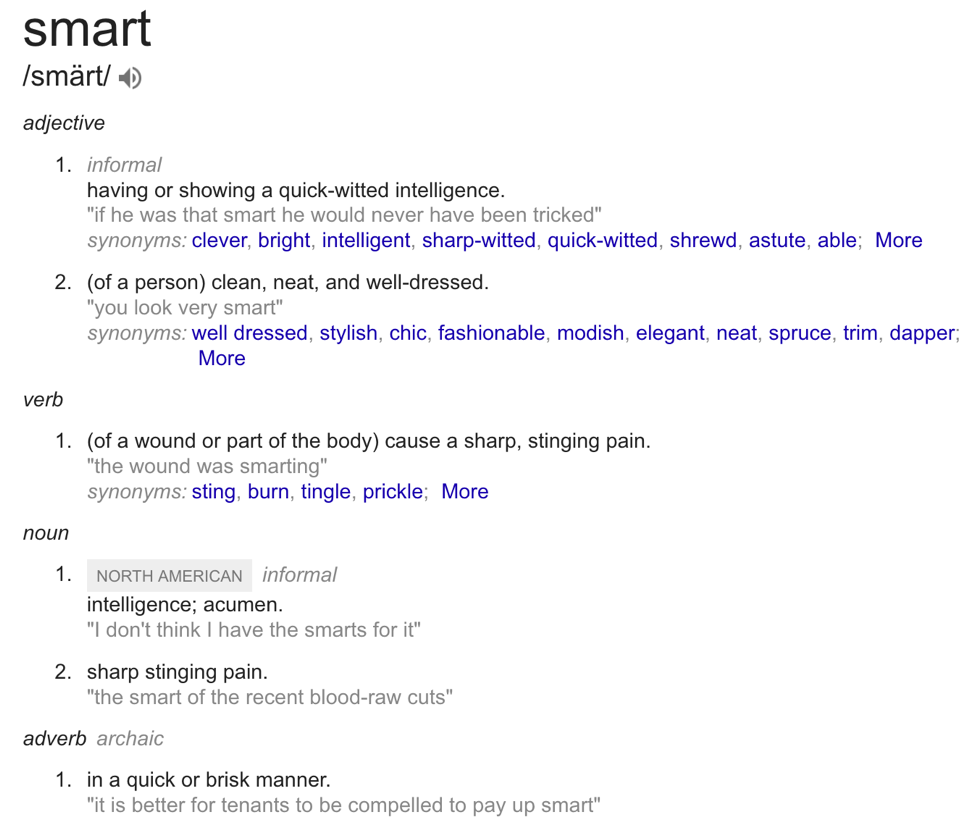Click the well dressed synonym link
974x822 pixels.
[249, 333]
